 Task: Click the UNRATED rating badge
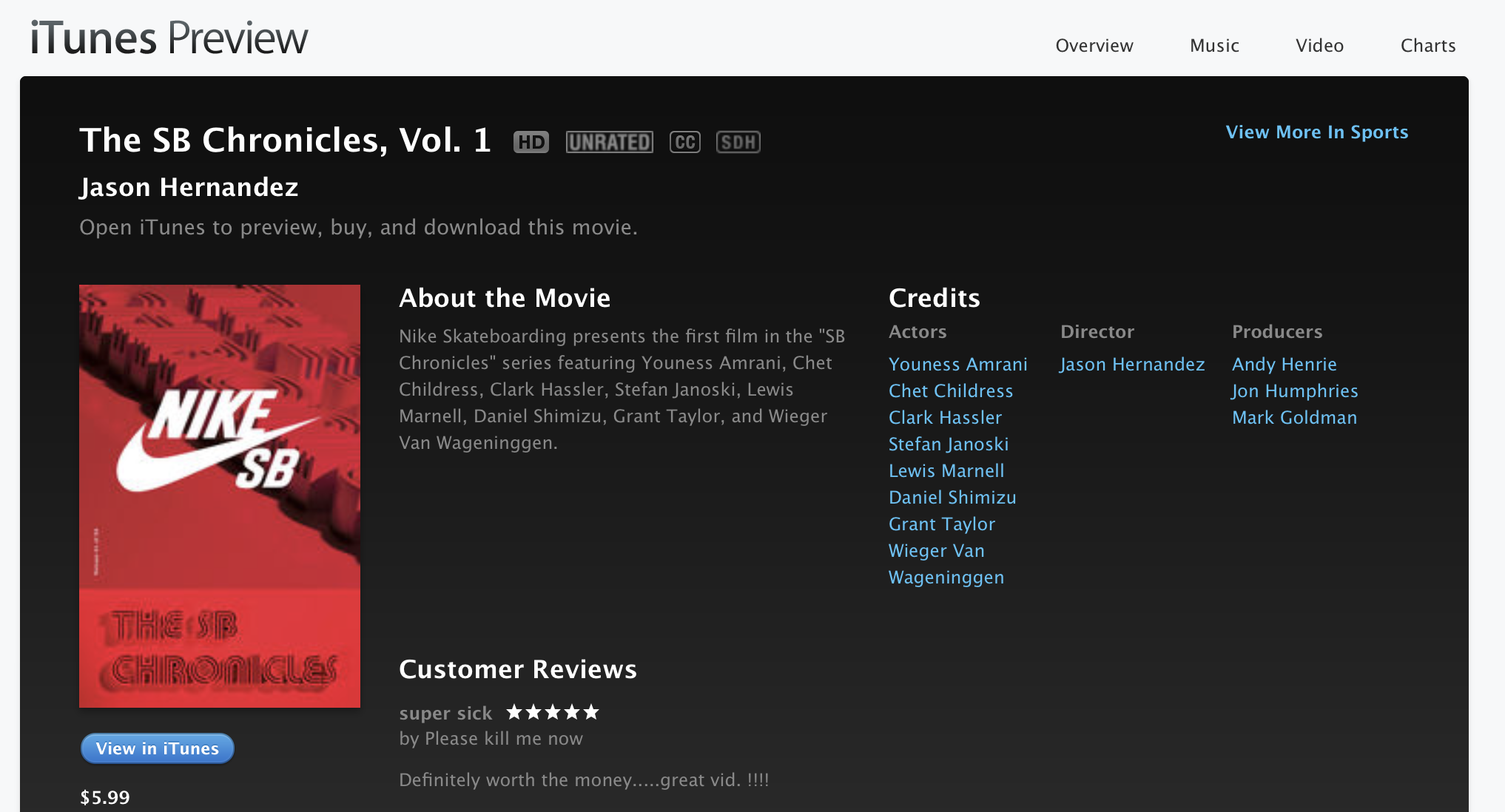(609, 142)
